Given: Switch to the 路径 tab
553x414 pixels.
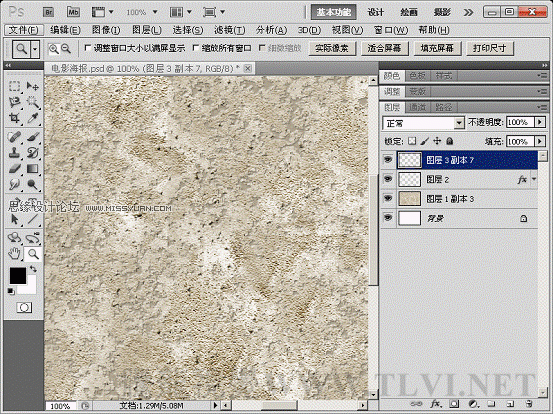Looking at the screenshot, I should 443,107.
